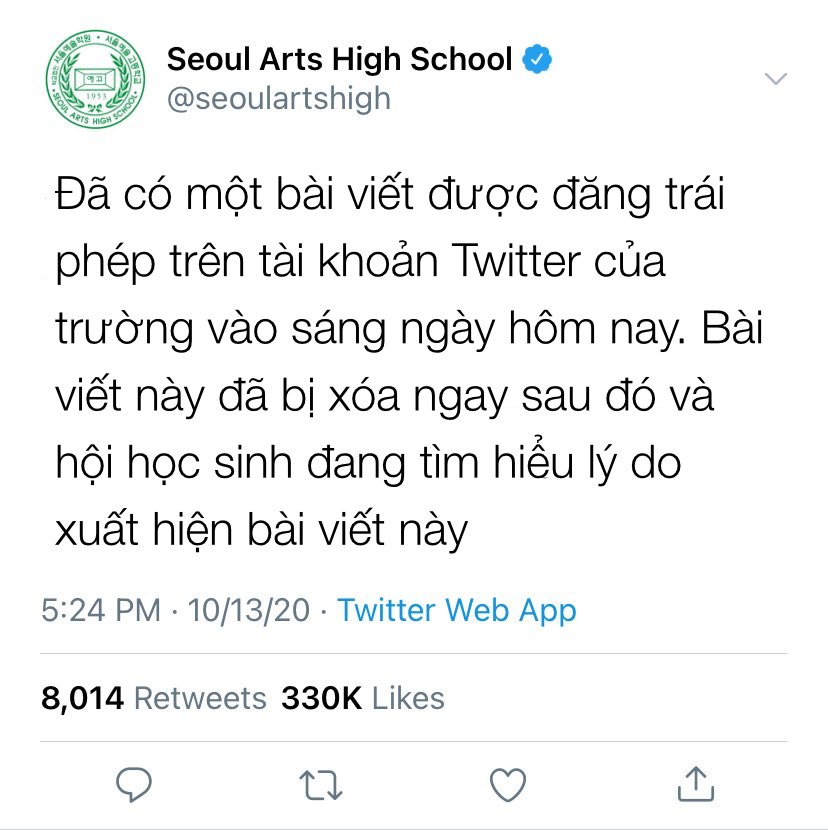Open Seoul Arts High School logo avatar
The width and height of the screenshot is (828, 830).
click(95, 79)
